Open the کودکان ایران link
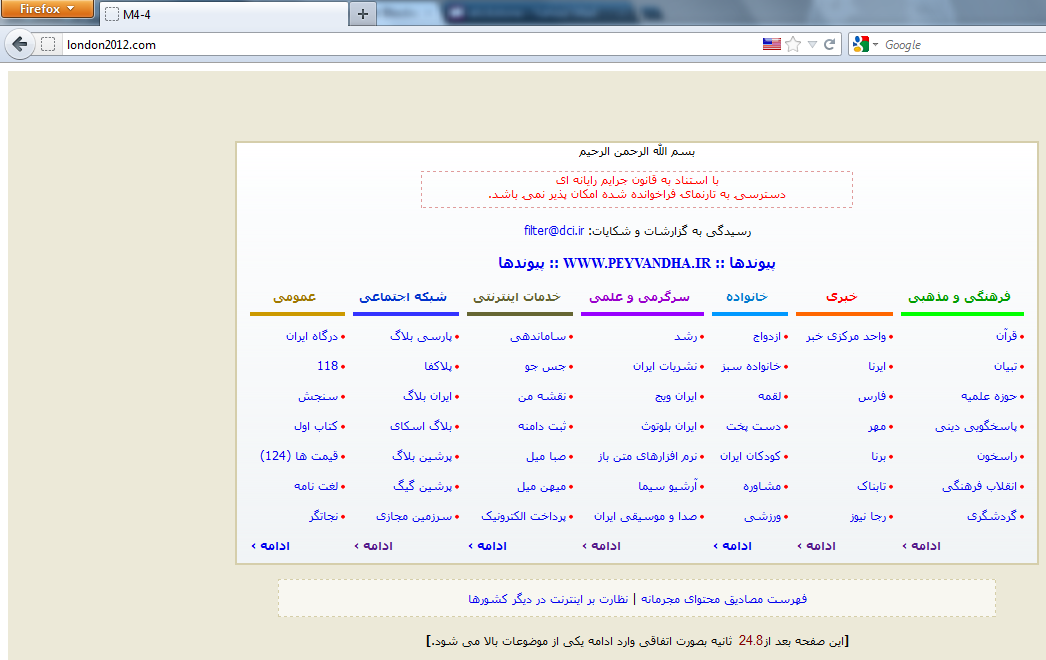The height and width of the screenshot is (660, 1046). [750, 456]
